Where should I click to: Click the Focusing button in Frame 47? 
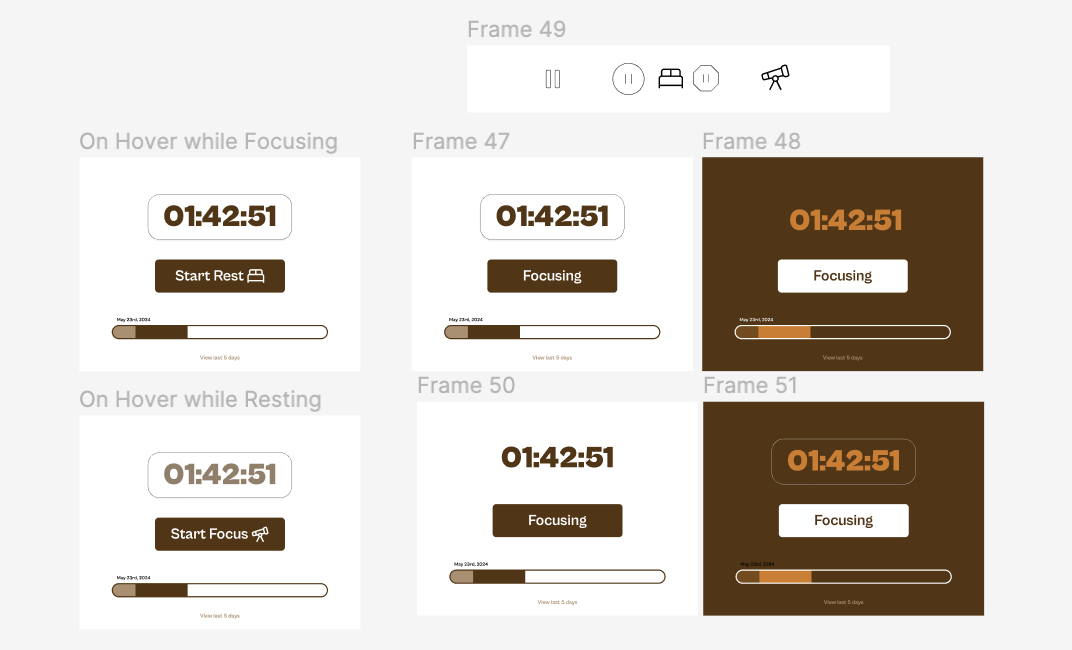coord(552,276)
